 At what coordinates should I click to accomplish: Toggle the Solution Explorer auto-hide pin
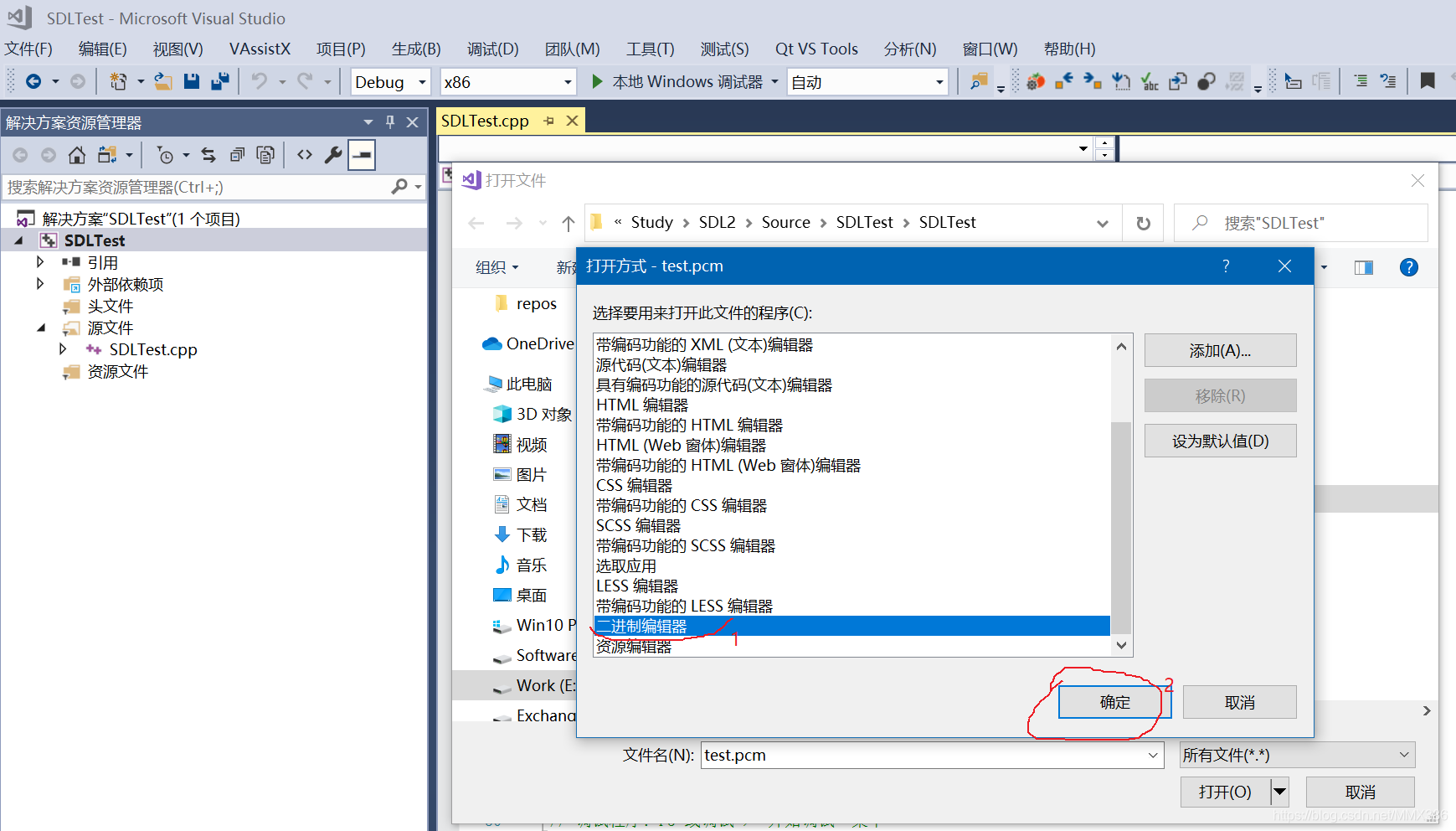point(390,122)
